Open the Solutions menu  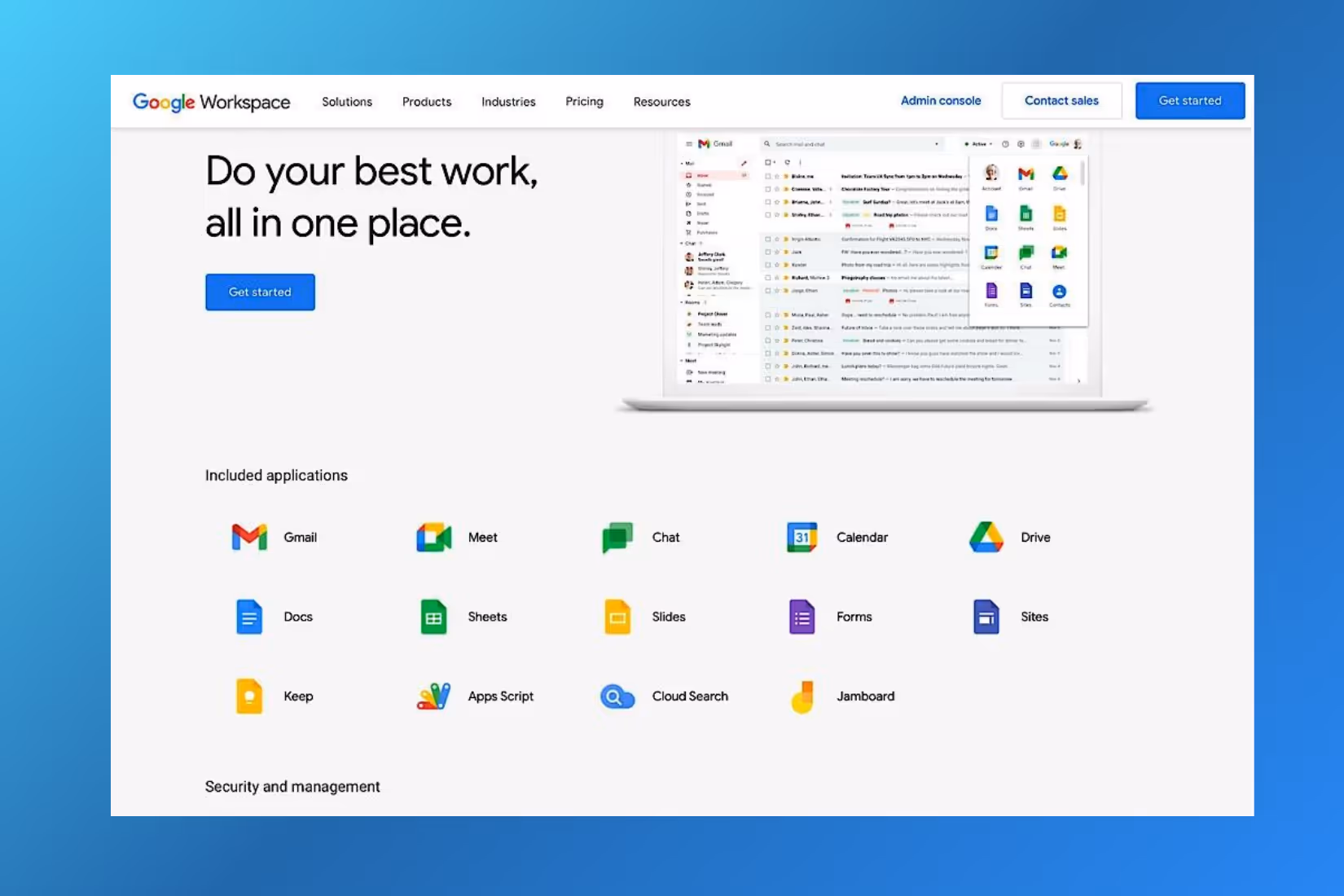click(347, 102)
